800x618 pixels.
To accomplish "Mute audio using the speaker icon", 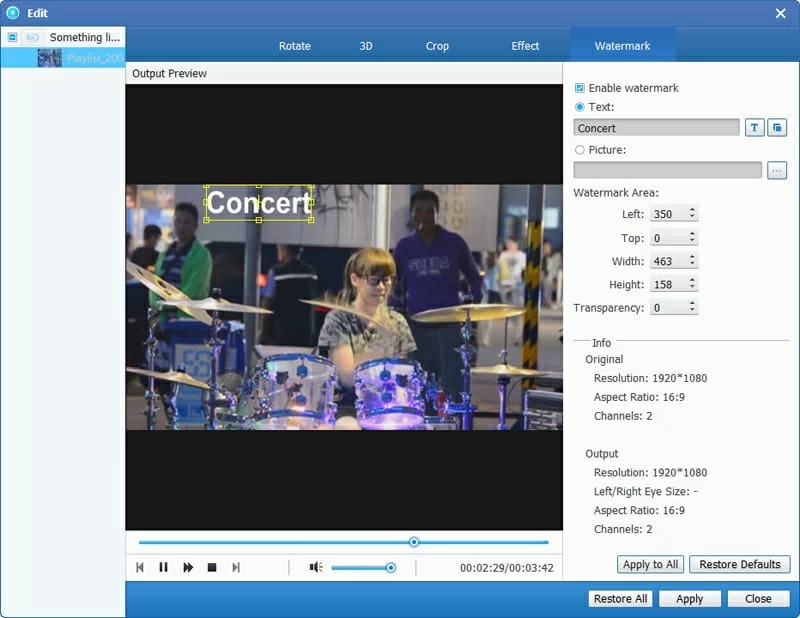I will 316,567.
